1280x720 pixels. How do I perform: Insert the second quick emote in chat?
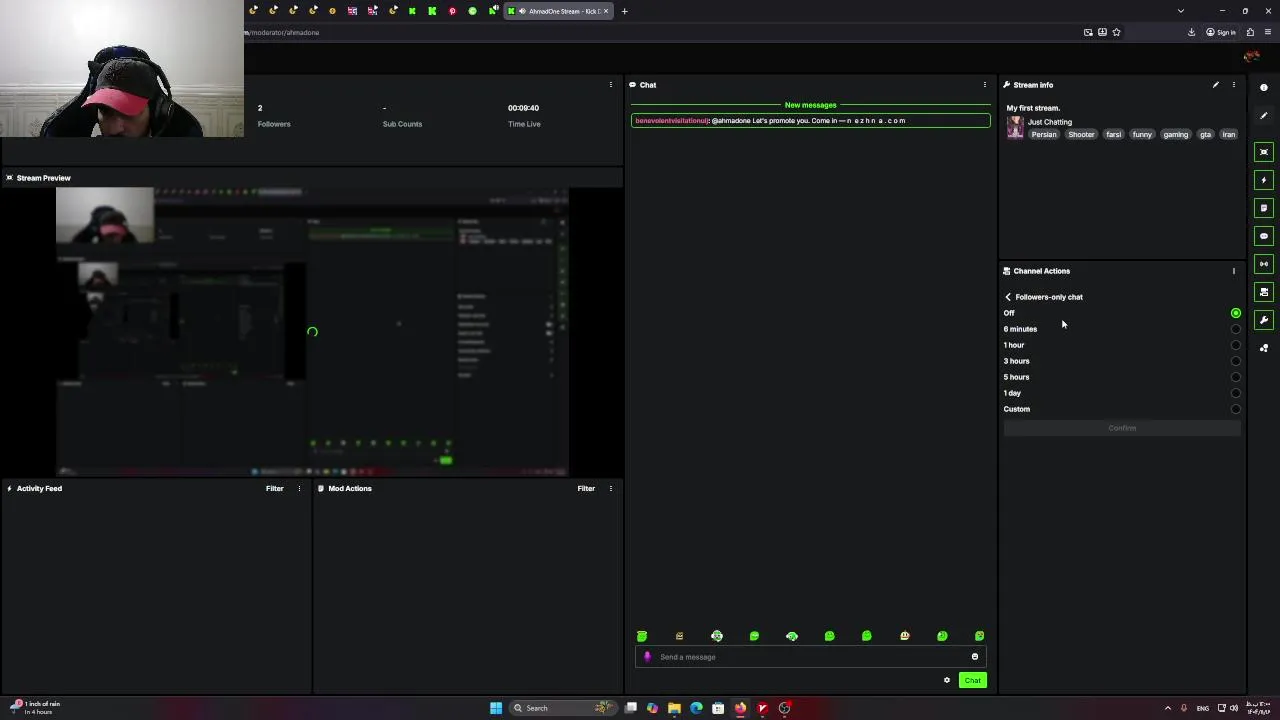tap(680, 636)
